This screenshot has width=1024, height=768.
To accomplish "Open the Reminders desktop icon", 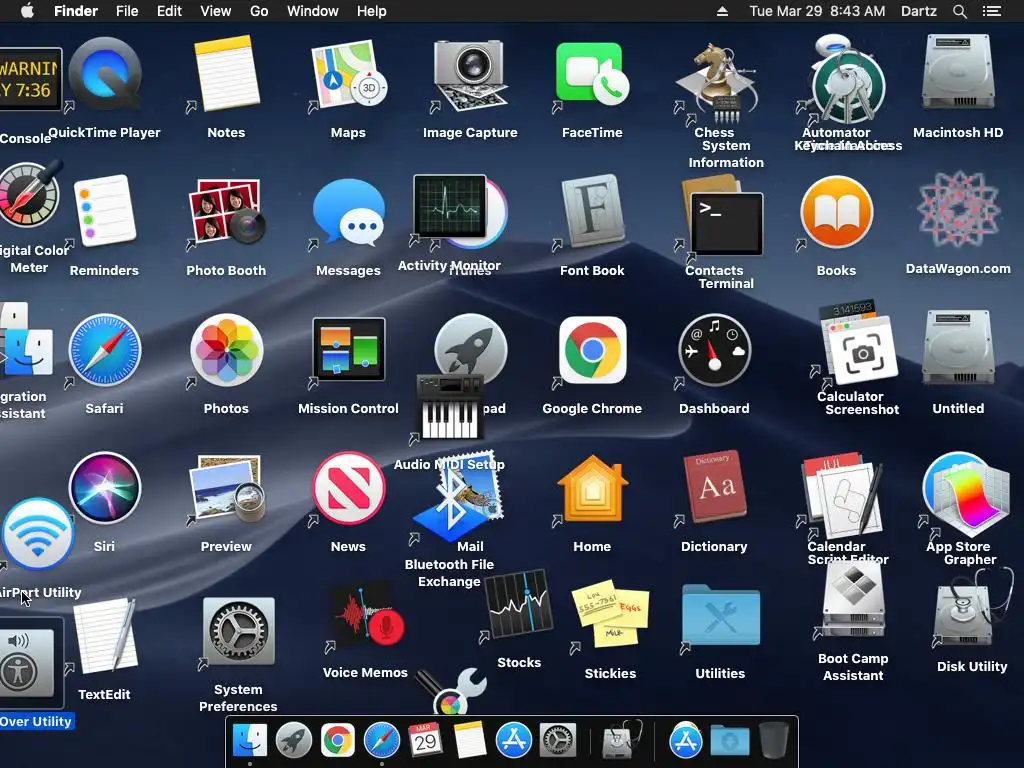I will click(x=104, y=211).
